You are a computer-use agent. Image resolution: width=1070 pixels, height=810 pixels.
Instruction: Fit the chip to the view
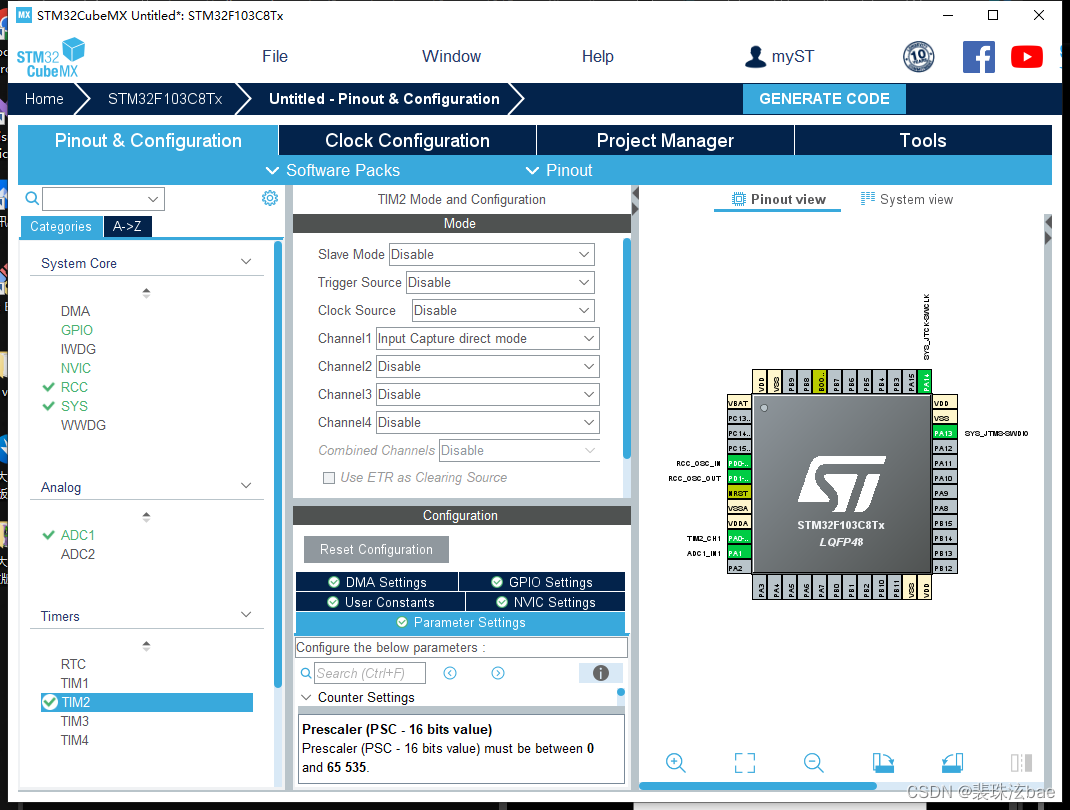click(744, 762)
